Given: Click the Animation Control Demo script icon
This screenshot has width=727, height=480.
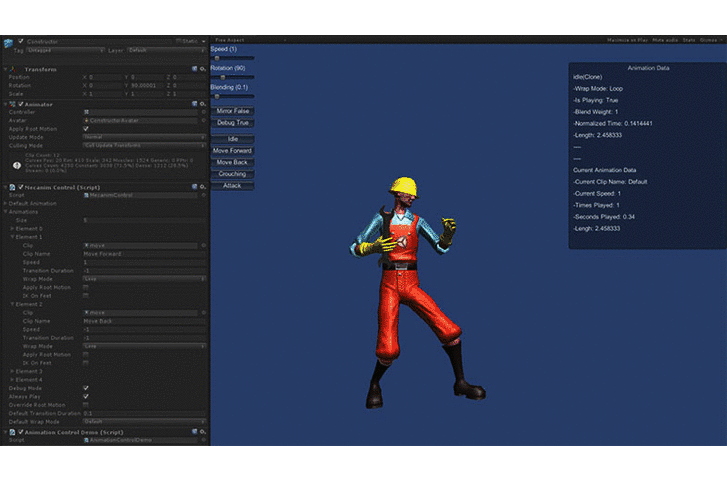Looking at the screenshot, I should pos(13,432).
